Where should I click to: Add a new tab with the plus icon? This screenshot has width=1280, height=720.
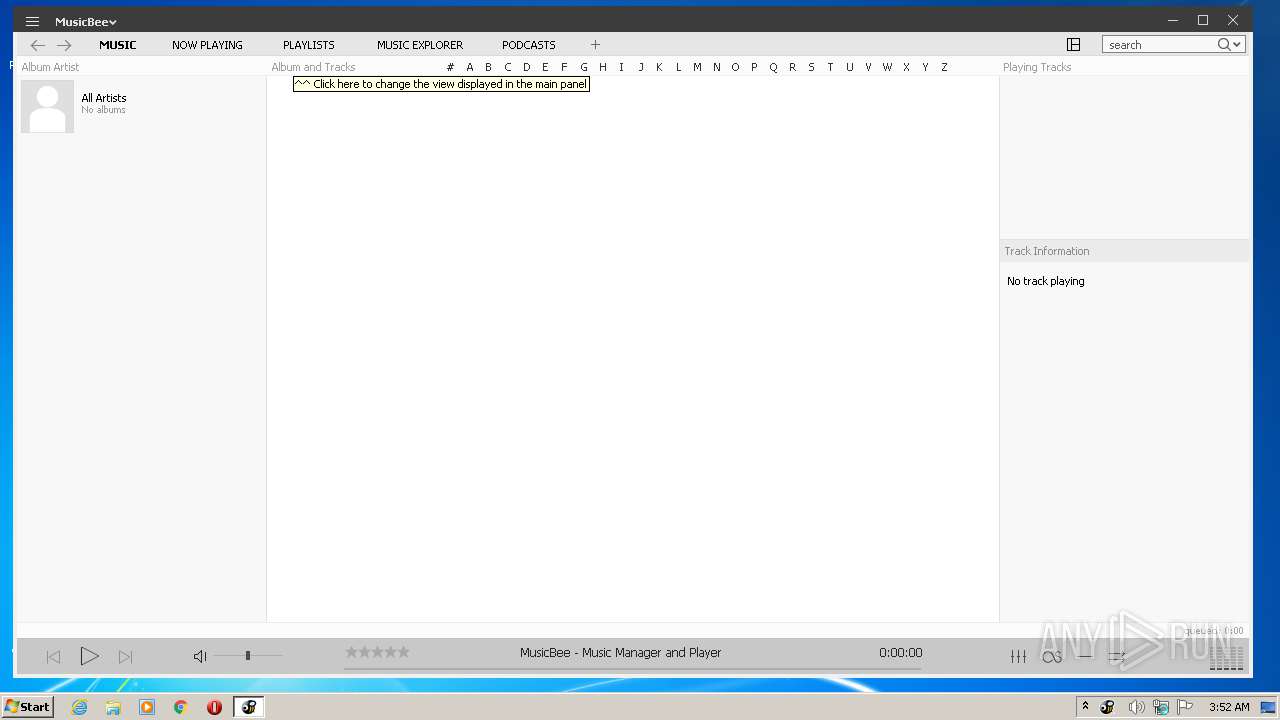(x=595, y=45)
